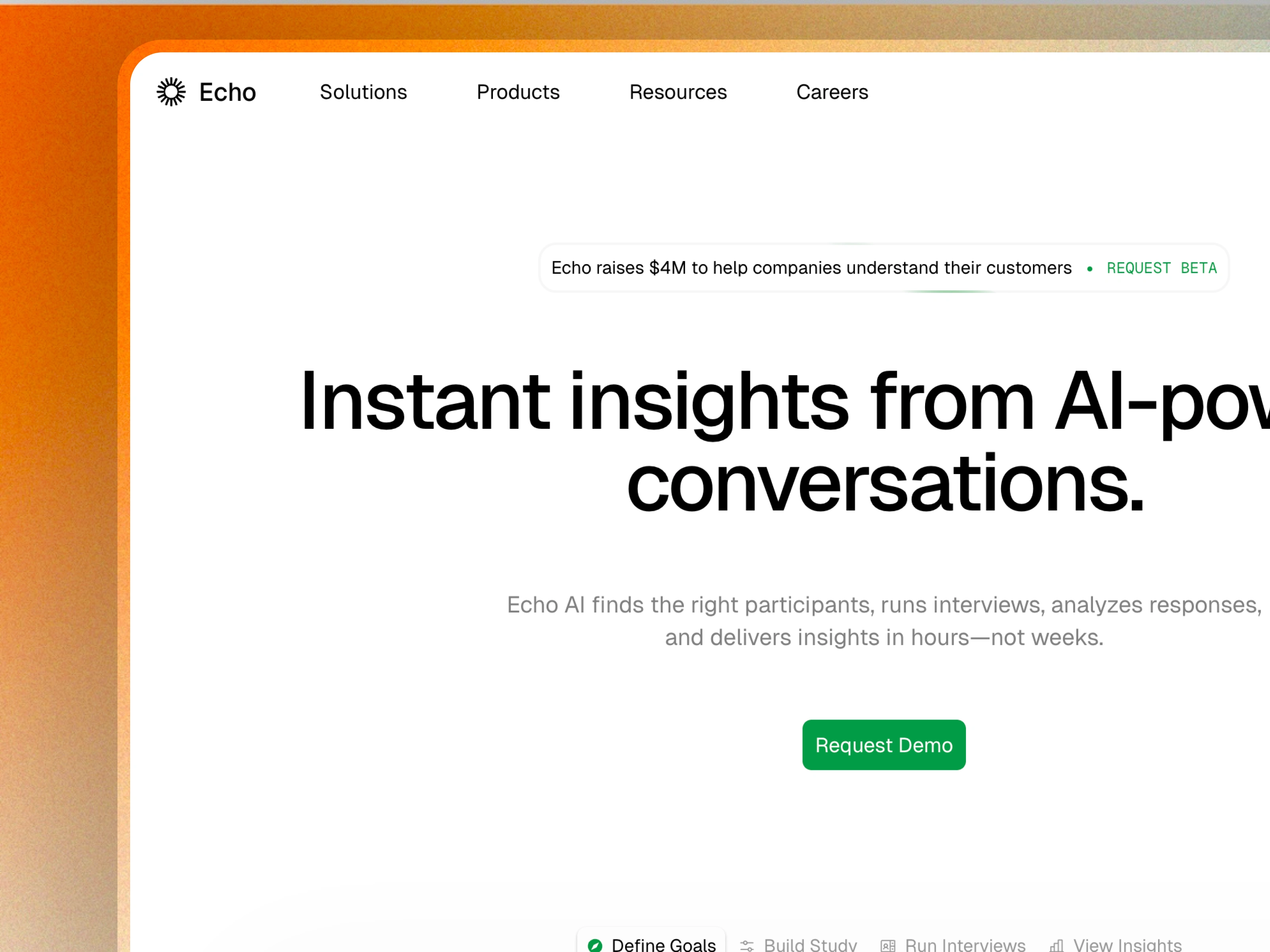This screenshot has height=952, width=1270.
Task: Click the bar chart icon beside View Insights
Action: point(1056,946)
